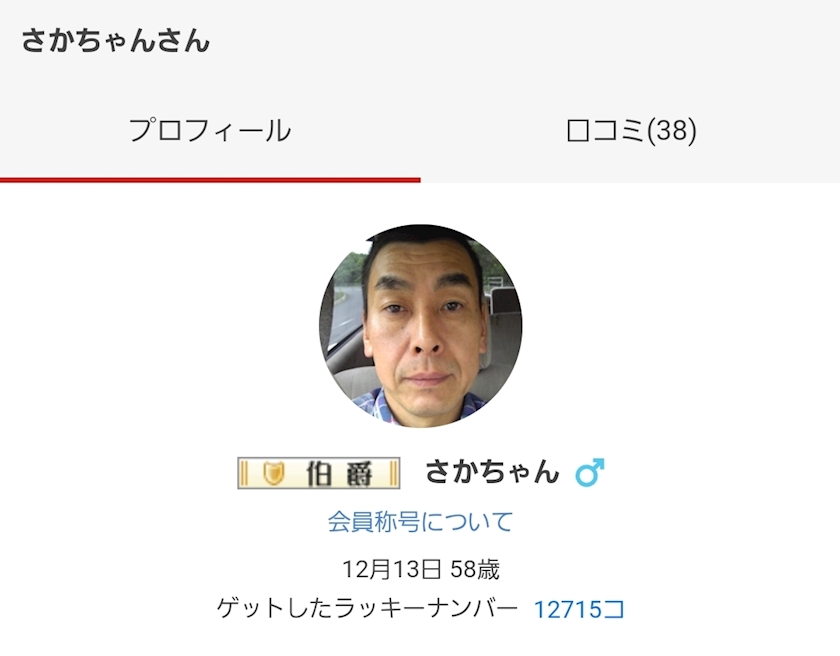The height and width of the screenshot is (656, 840).
Task: Click the blue male gender symbol icon
Action: click(x=590, y=472)
